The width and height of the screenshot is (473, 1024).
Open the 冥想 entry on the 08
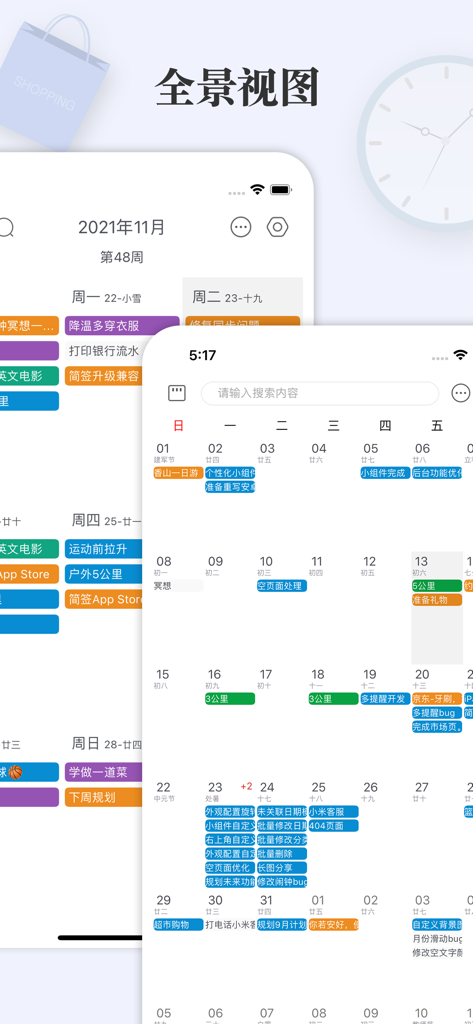[x=178, y=586]
